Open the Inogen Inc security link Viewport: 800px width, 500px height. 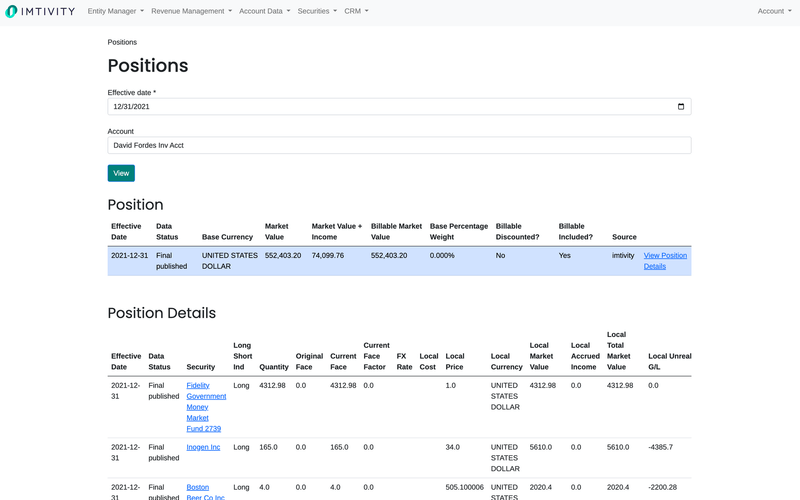(203, 447)
